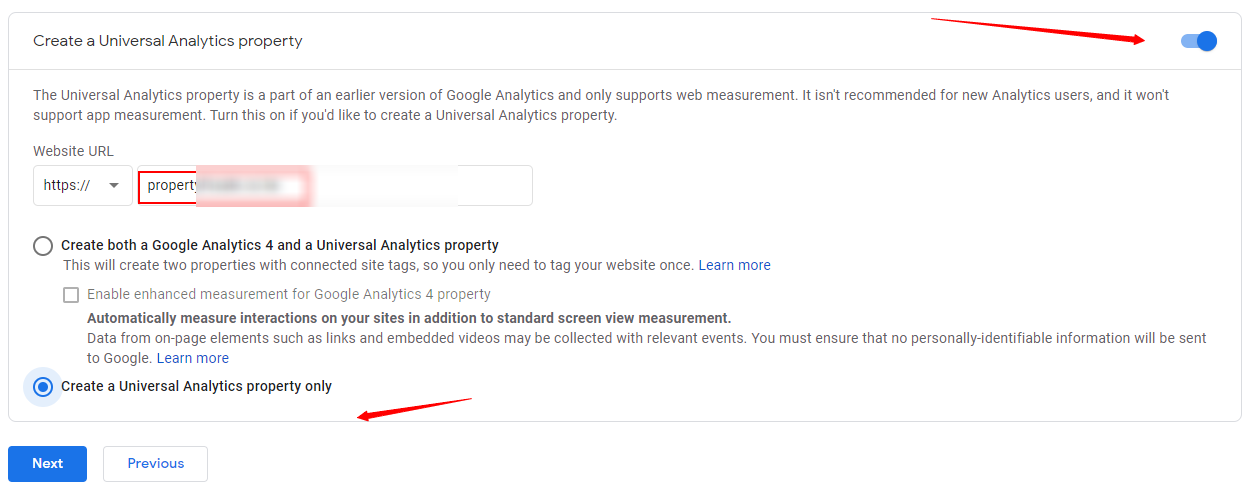This screenshot has height=495, width=1250.
Task: Click 'Create both a Google Analytics 4 and a Universal Analytics property' text
Action: point(280,245)
